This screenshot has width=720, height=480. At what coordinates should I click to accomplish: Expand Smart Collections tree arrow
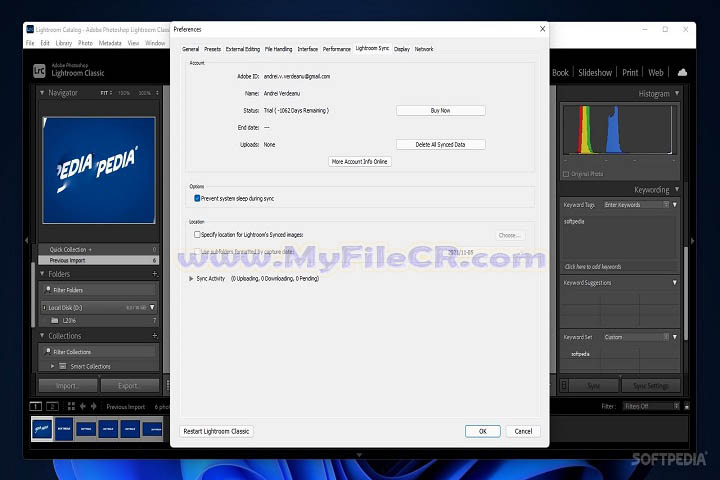tap(52, 366)
